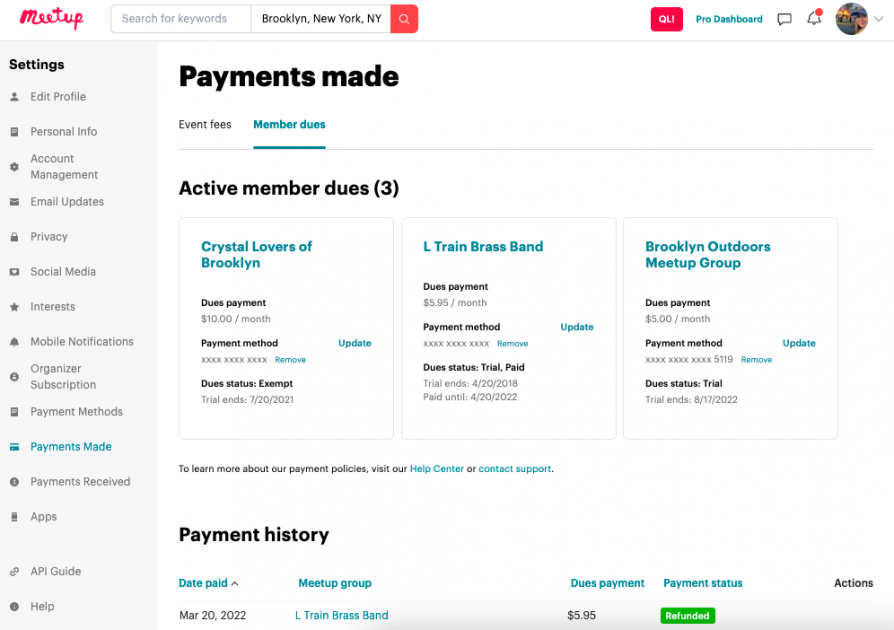Image resolution: width=894 pixels, height=630 pixels.
Task: Click the contact support link
Action: (515, 469)
